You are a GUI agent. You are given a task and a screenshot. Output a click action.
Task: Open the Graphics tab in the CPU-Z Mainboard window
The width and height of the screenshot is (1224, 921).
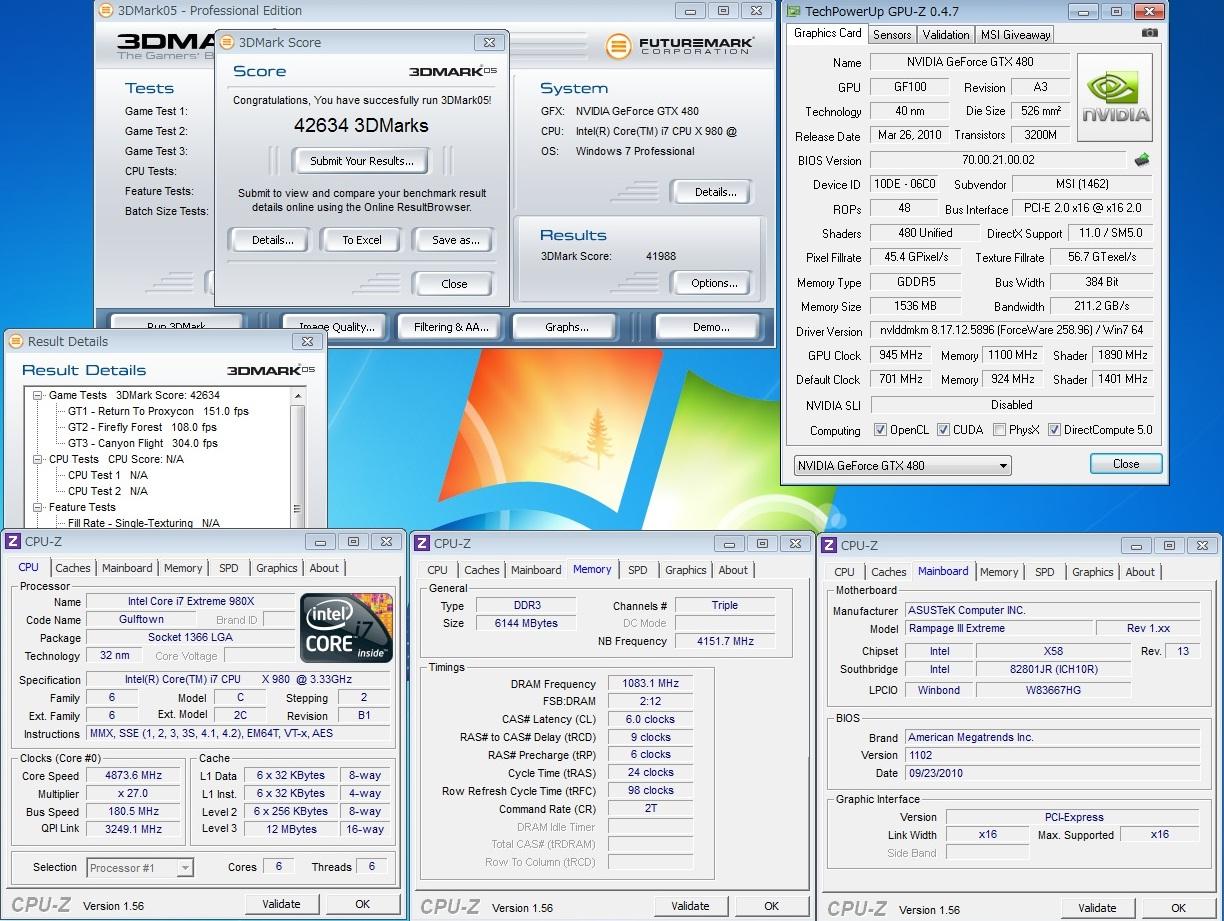[x=1092, y=572]
